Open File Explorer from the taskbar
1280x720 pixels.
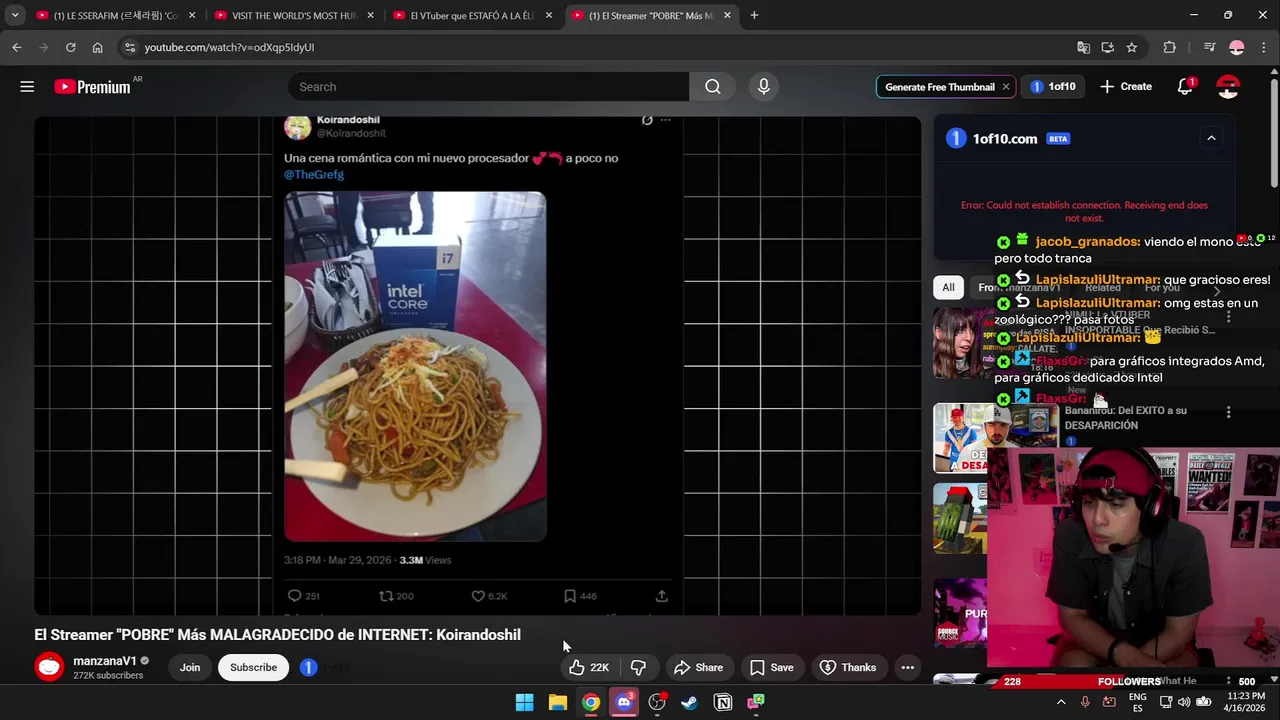(x=558, y=702)
